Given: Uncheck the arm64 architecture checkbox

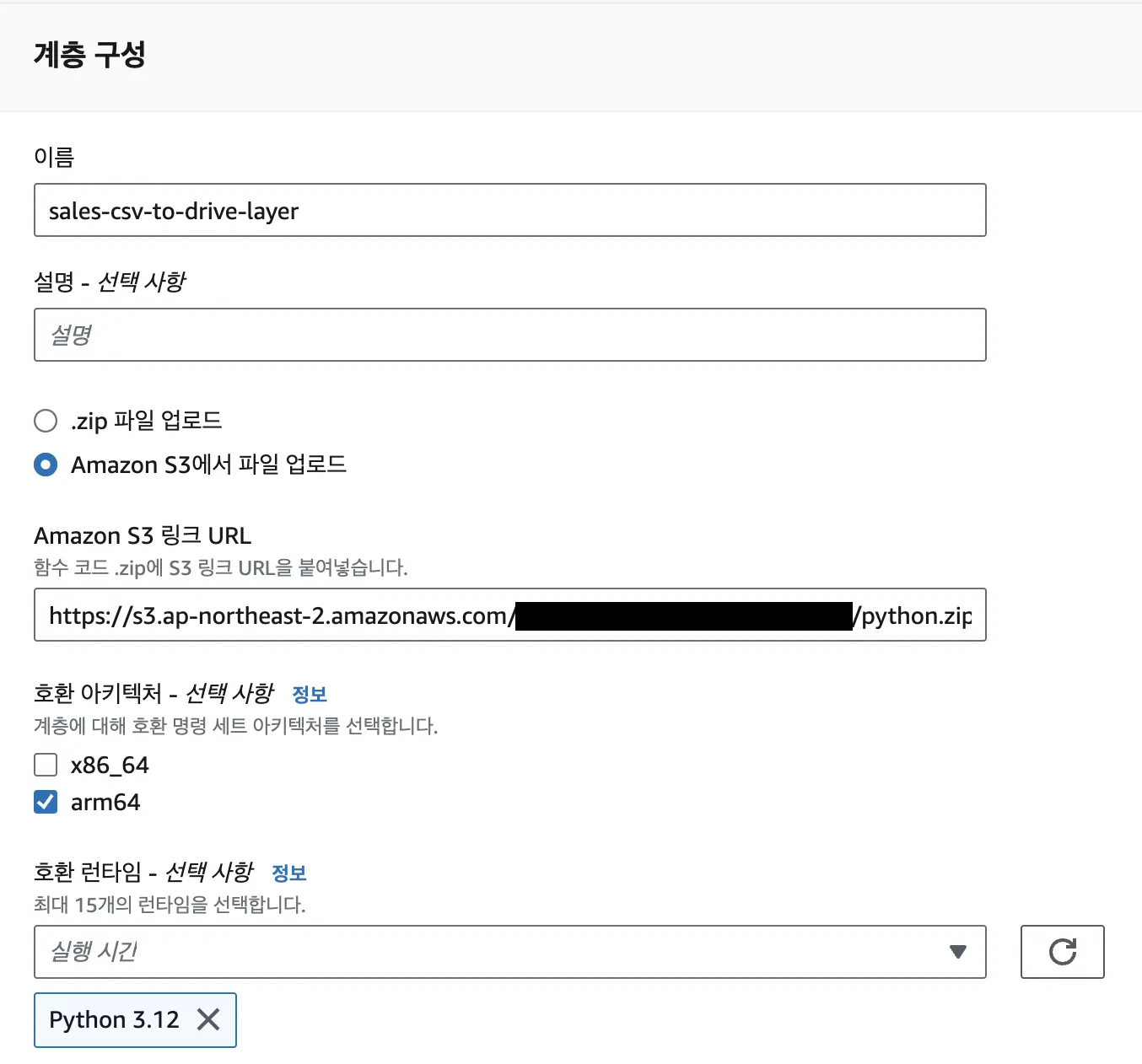Looking at the screenshot, I should click(x=46, y=802).
